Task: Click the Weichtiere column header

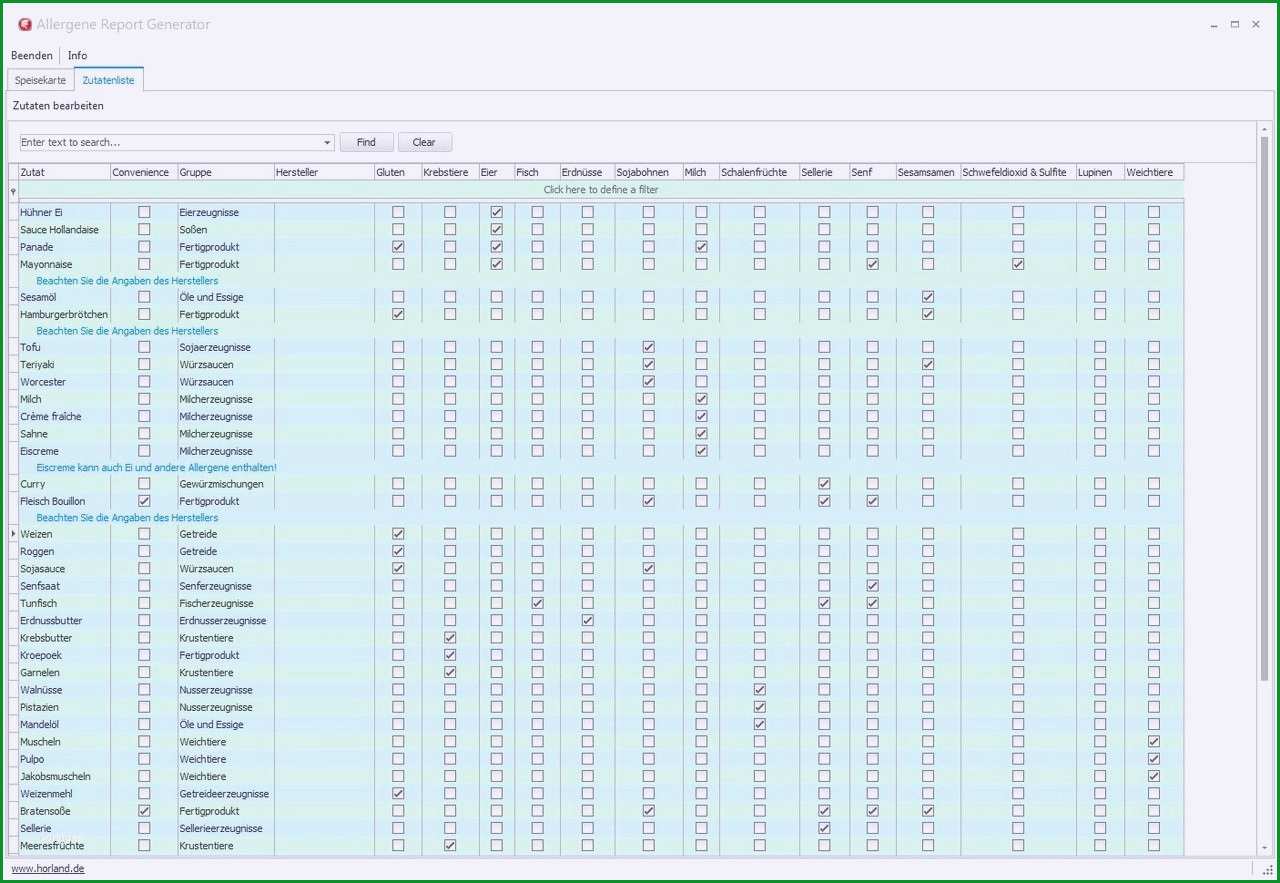Action: [1154, 172]
